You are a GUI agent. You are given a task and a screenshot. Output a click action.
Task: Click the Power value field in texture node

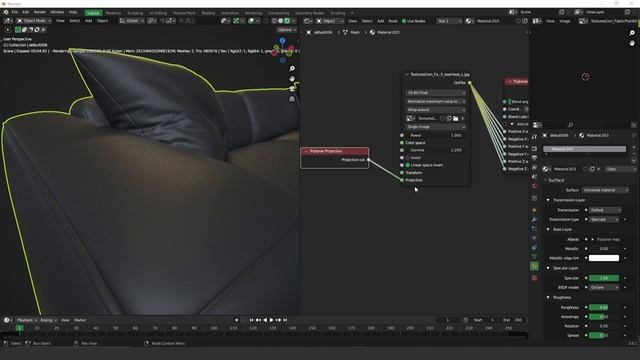pos(436,135)
